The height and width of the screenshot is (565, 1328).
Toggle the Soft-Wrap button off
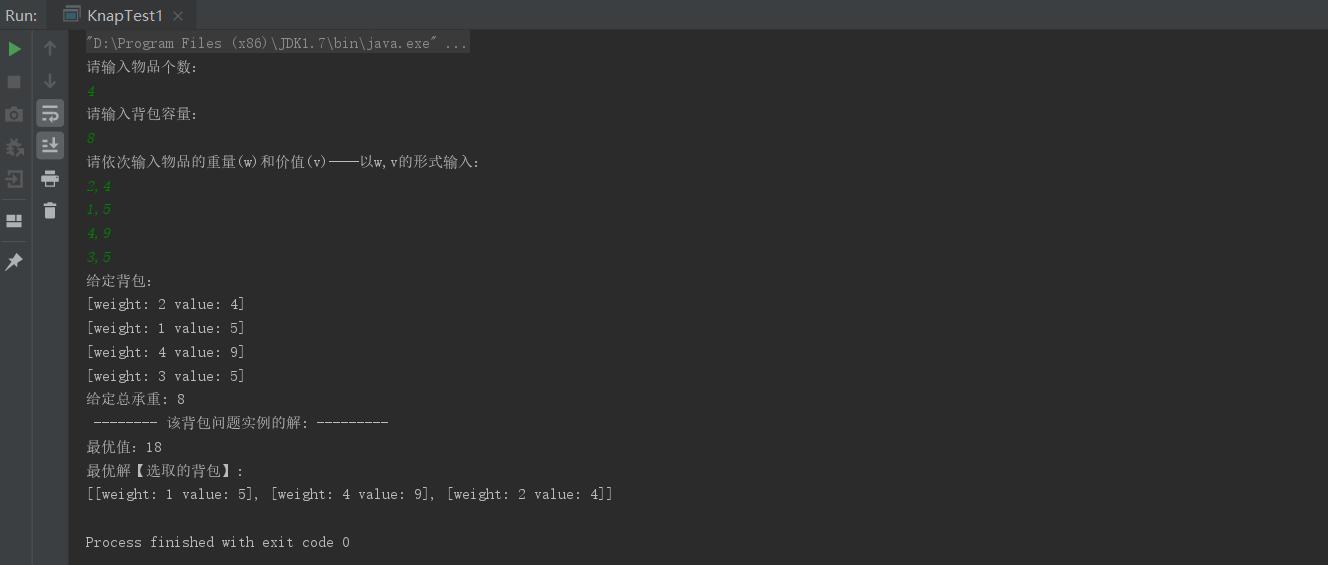click(50, 113)
